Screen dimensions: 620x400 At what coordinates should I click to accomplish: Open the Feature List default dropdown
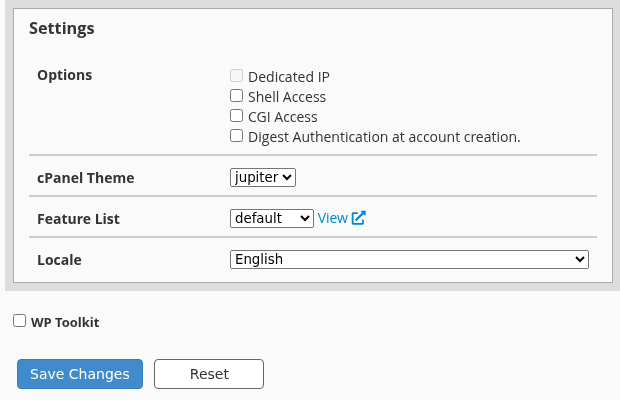[272, 218]
